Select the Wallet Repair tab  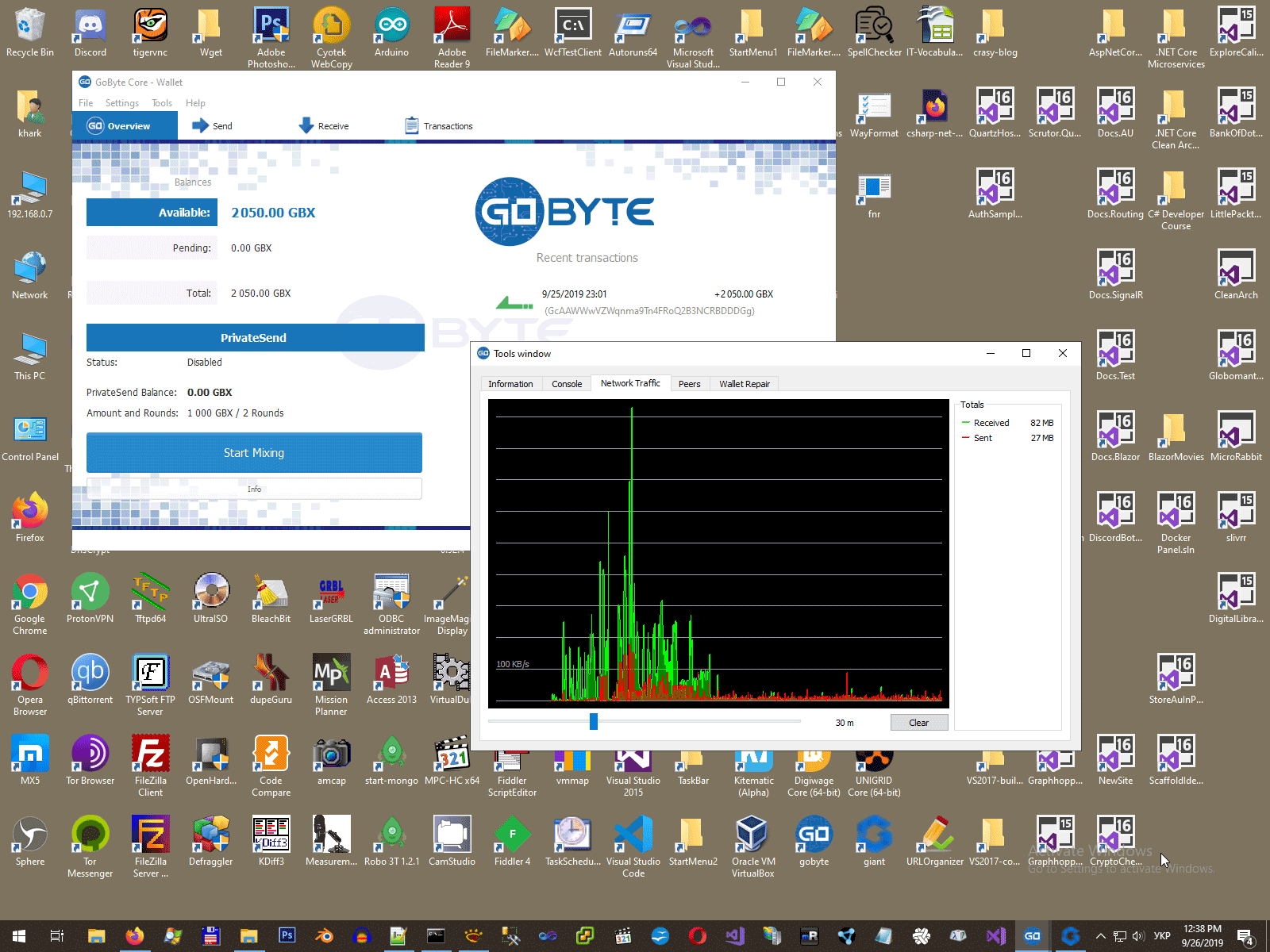click(x=745, y=384)
